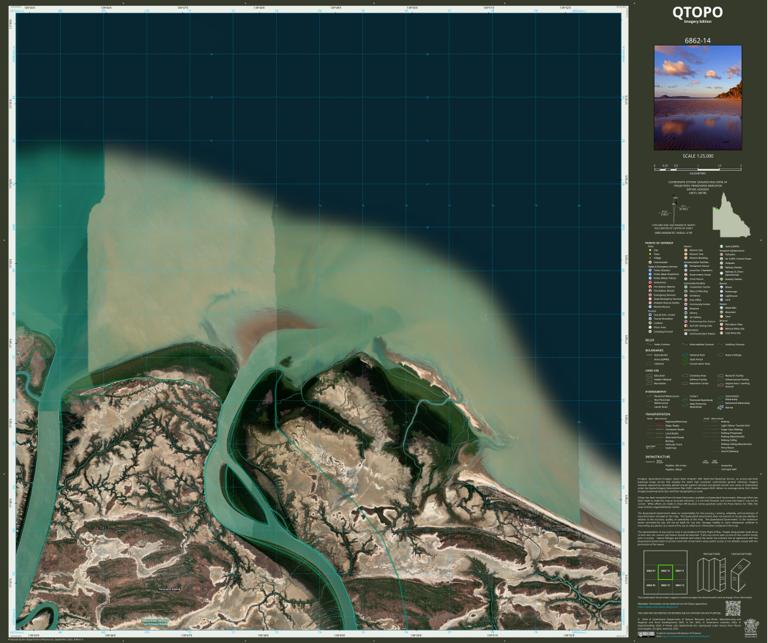
Task: Click the sheet number 6862-14 above the photo
Action: [x=697, y=41]
